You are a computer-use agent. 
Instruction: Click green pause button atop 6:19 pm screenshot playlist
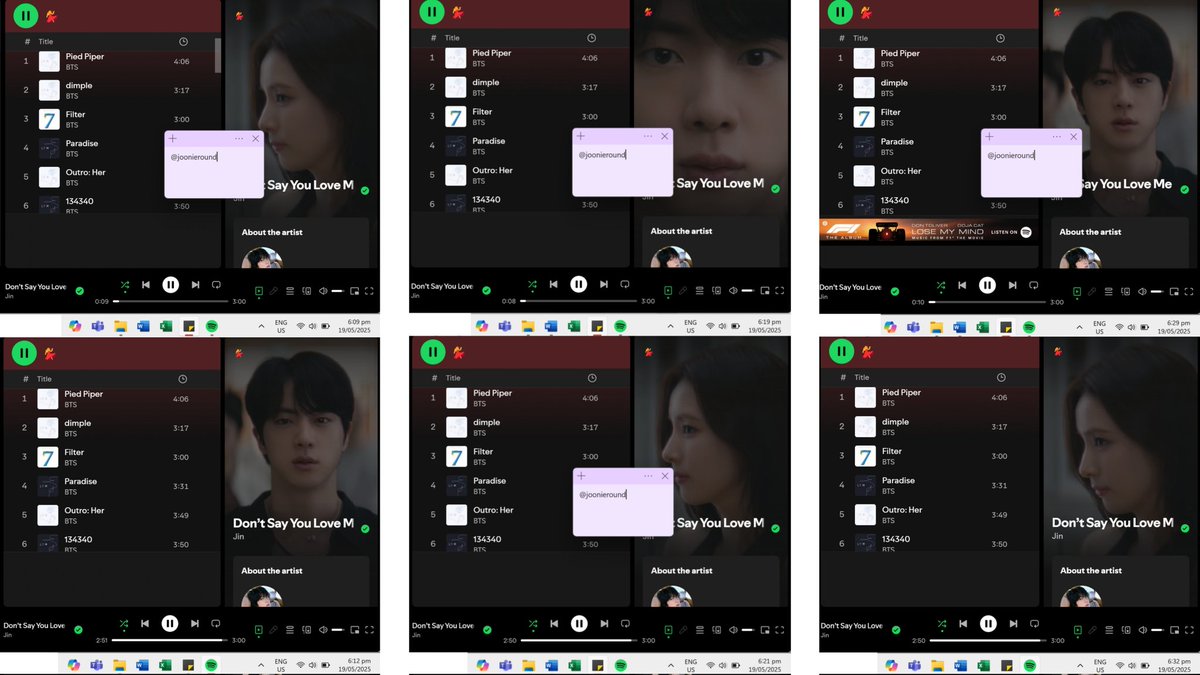pyautogui.click(x=432, y=12)
